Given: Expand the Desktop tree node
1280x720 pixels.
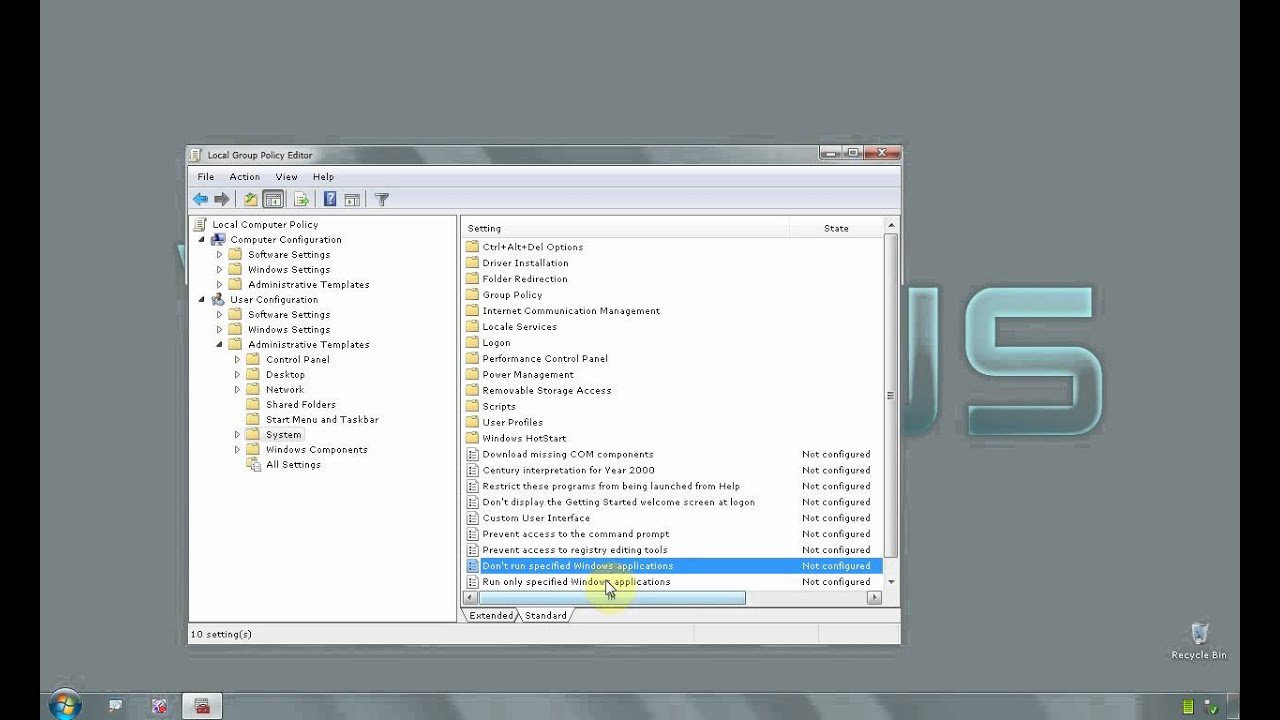Looking at the screenshot, I should (237, 374).
